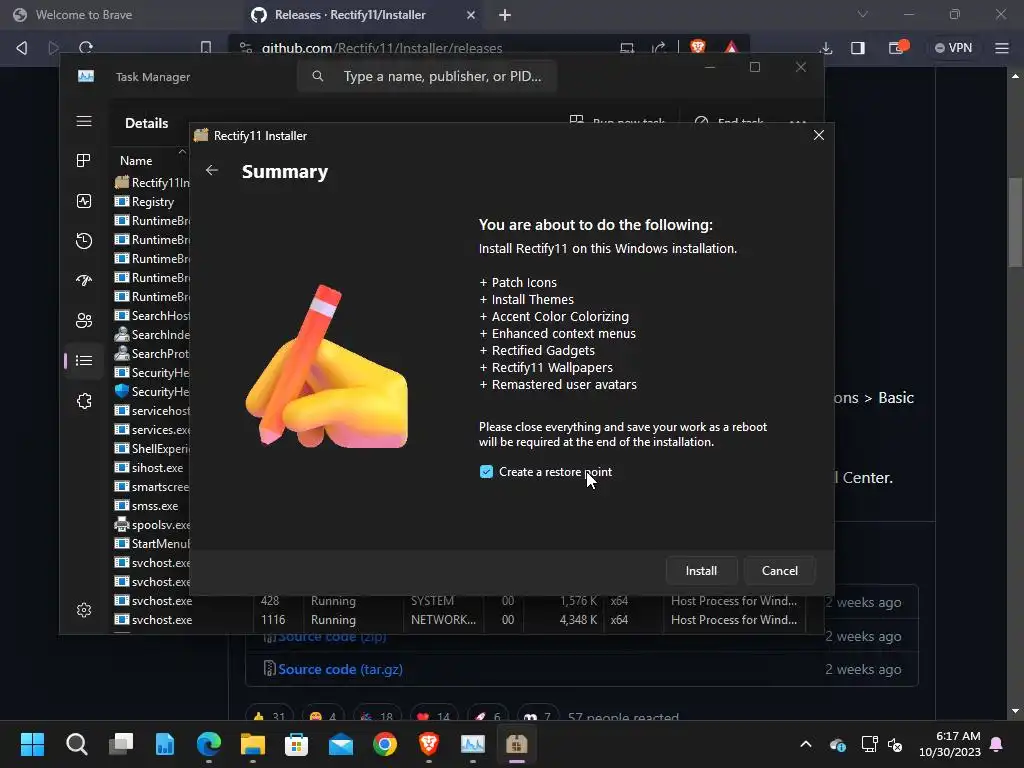
Task: Focus Task Manager search field
Action: click(427, 76)
